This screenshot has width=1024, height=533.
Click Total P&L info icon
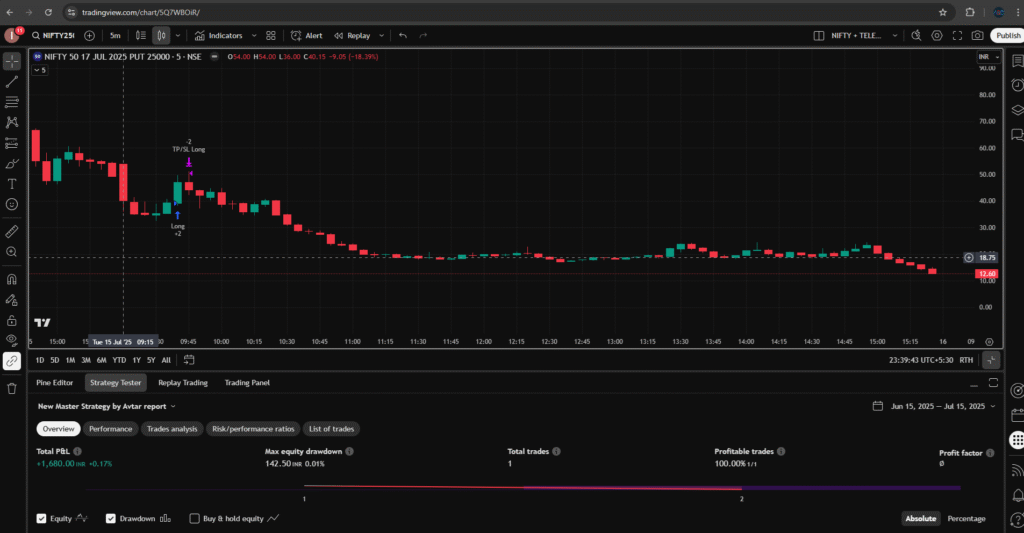(x=77, y=451)
